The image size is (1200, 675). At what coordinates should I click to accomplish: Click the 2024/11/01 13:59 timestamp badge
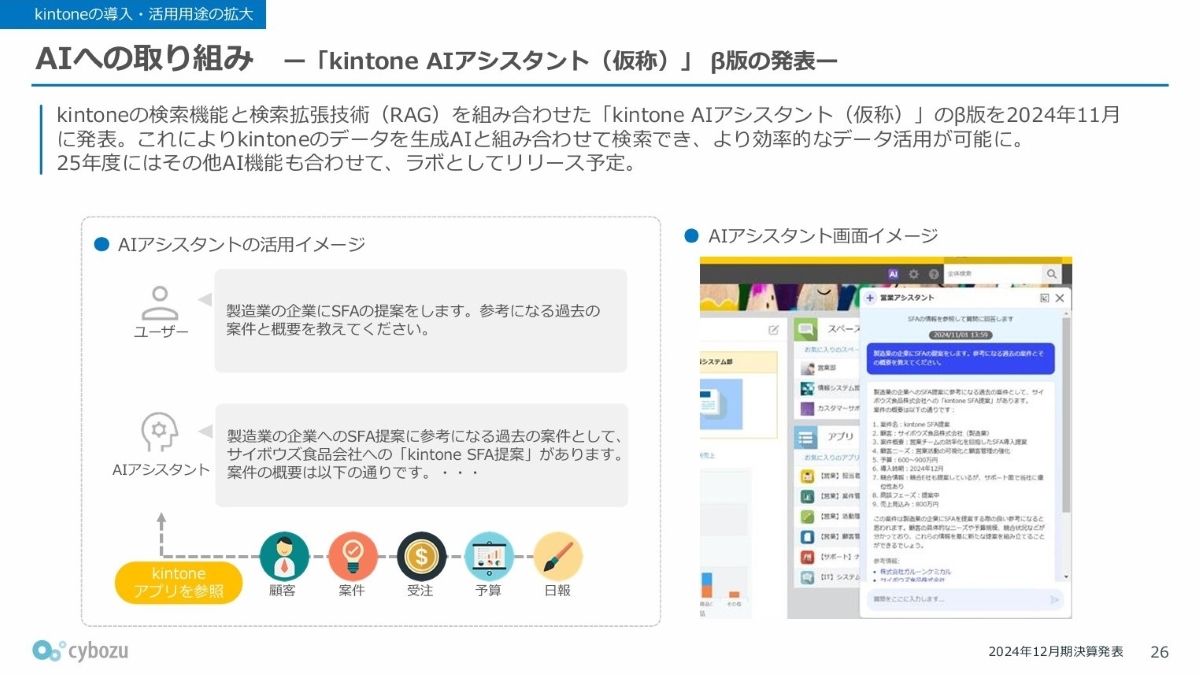960,334
